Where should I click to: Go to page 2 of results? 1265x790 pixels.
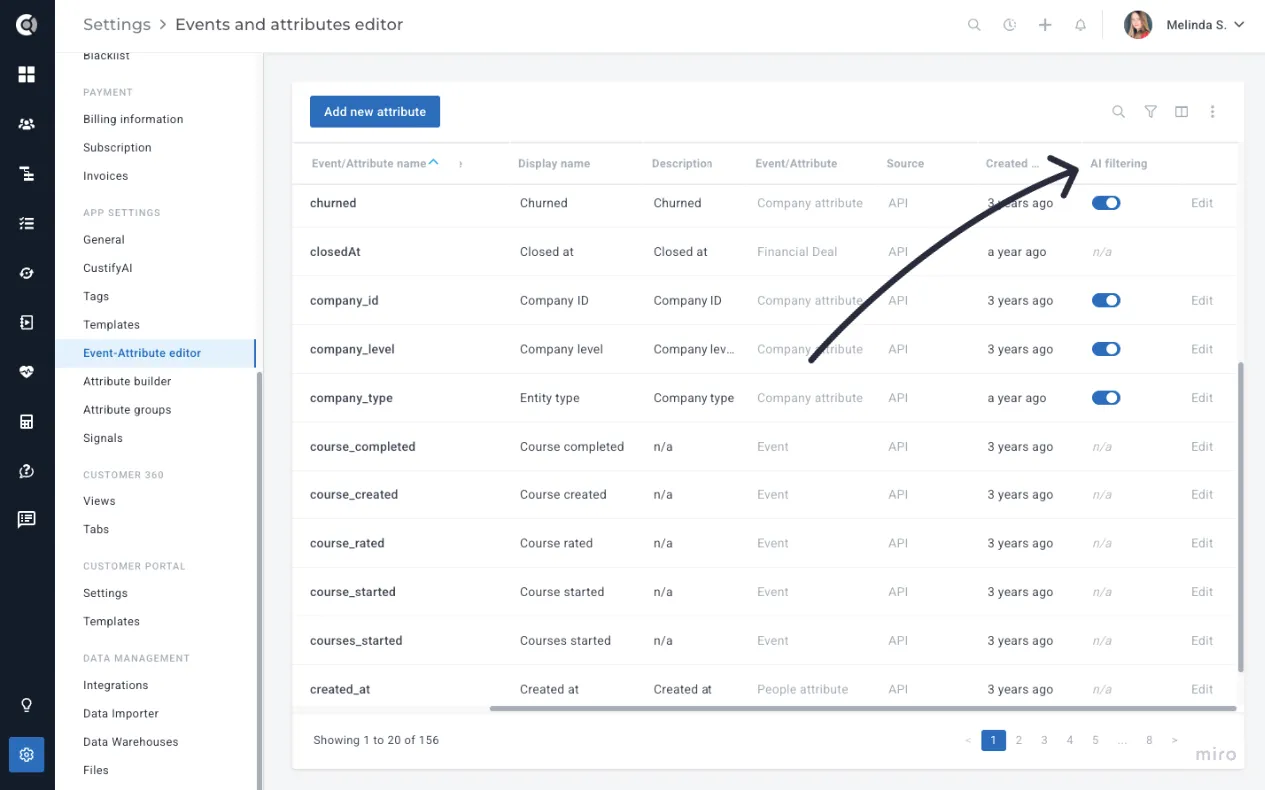tap(1019, 741)
